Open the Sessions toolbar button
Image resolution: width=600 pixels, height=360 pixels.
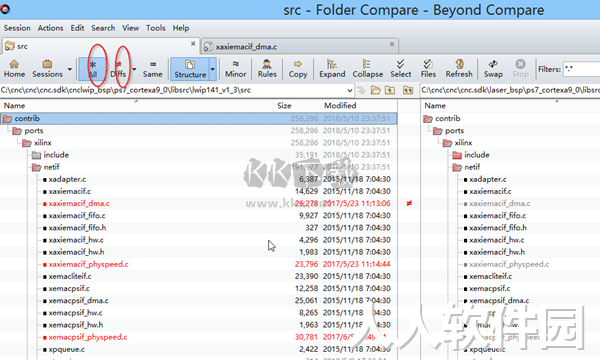[47, 69]
